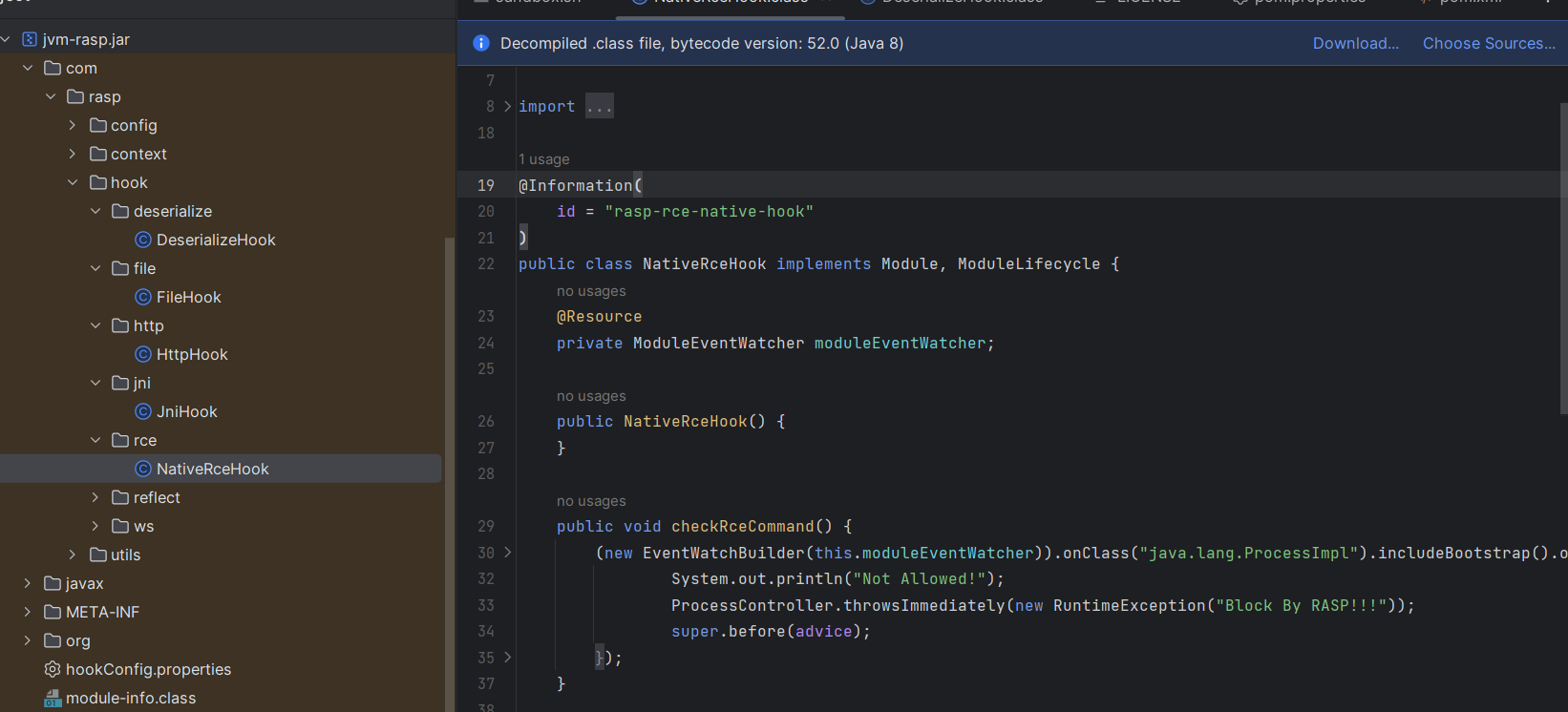Collapse the rce package node
Viewport: 1568px width, 712px height.
(95, 440)
